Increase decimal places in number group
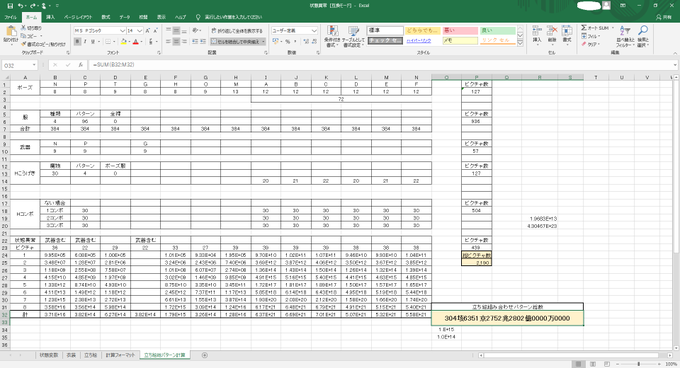The height and width of the screenshot is (368, 680). coord(306,42)
